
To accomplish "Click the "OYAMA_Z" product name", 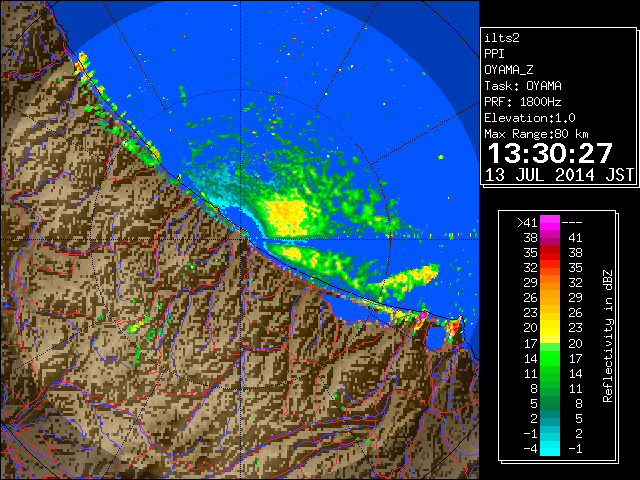I will (x=509, y=70).
